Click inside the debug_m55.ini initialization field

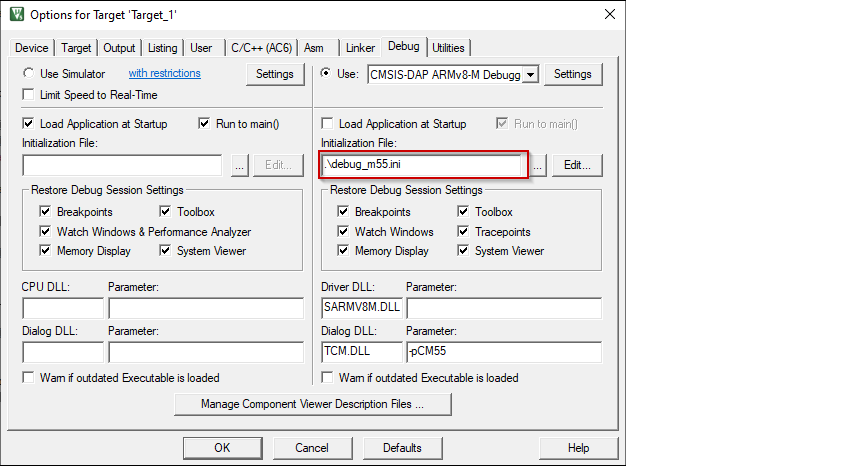pyautogui.click(x=422, y=166)
